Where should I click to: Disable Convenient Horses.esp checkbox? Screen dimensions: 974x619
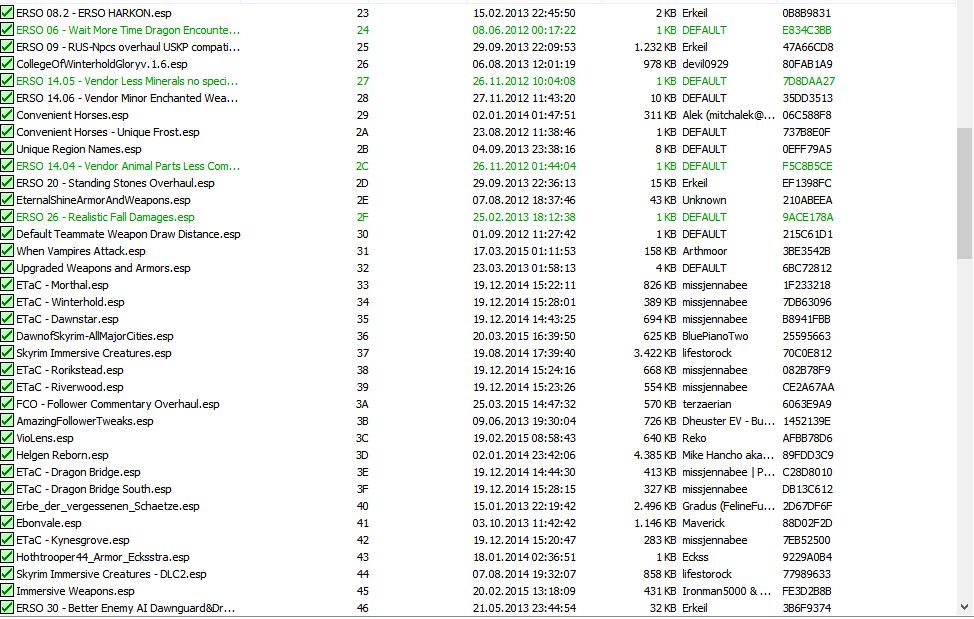pyautogui.click(x=7, y=114)
